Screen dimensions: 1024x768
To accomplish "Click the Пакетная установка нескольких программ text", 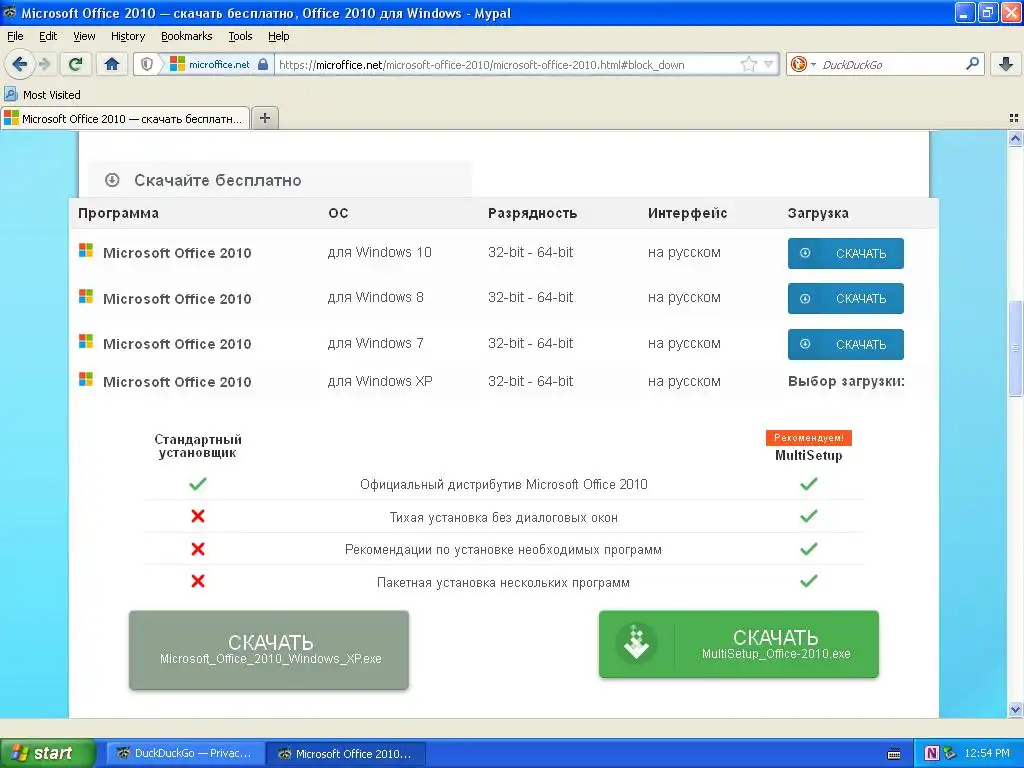I will [504, 583].
